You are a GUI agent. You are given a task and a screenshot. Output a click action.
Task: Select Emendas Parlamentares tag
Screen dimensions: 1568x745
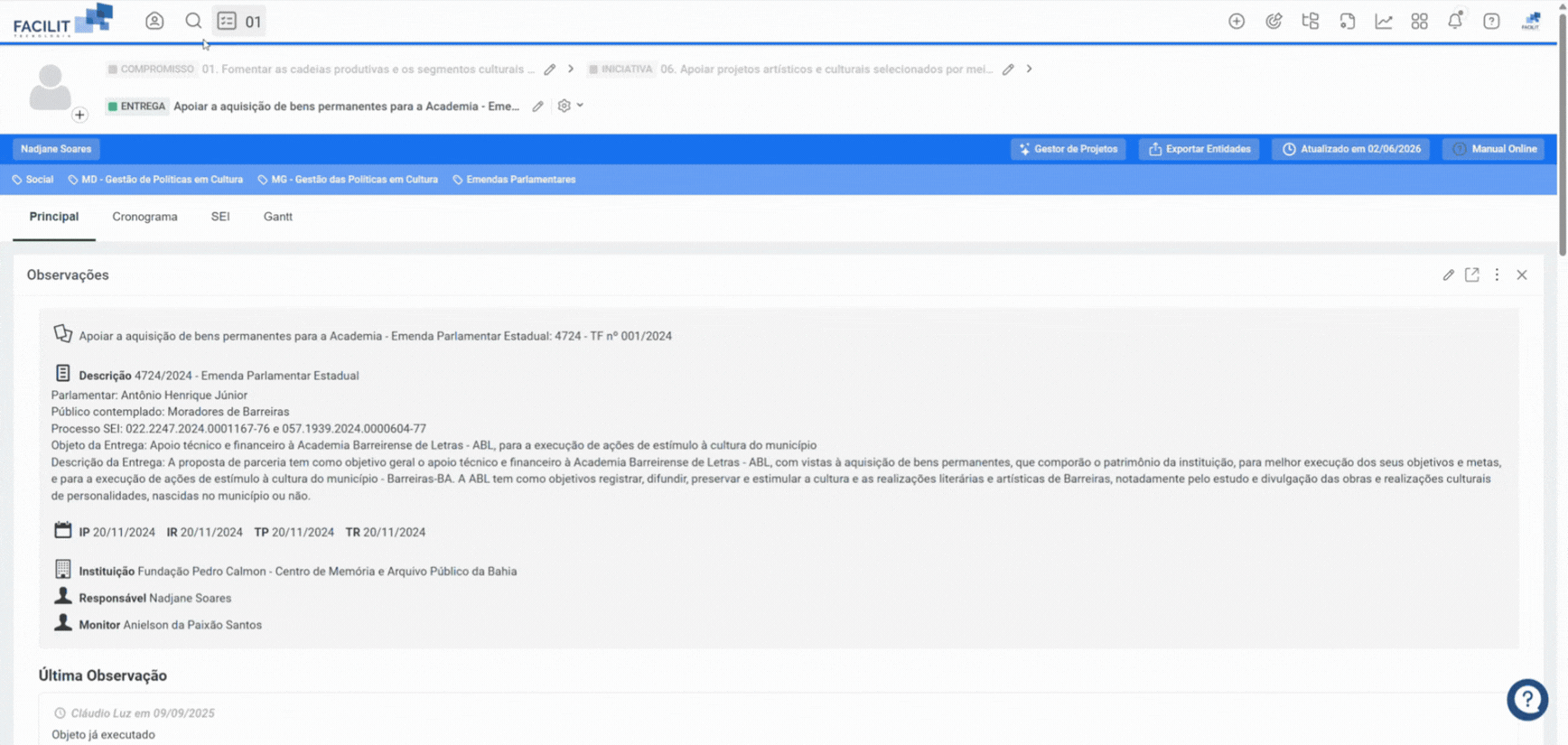pyautogui.click(x=514, y=180)
